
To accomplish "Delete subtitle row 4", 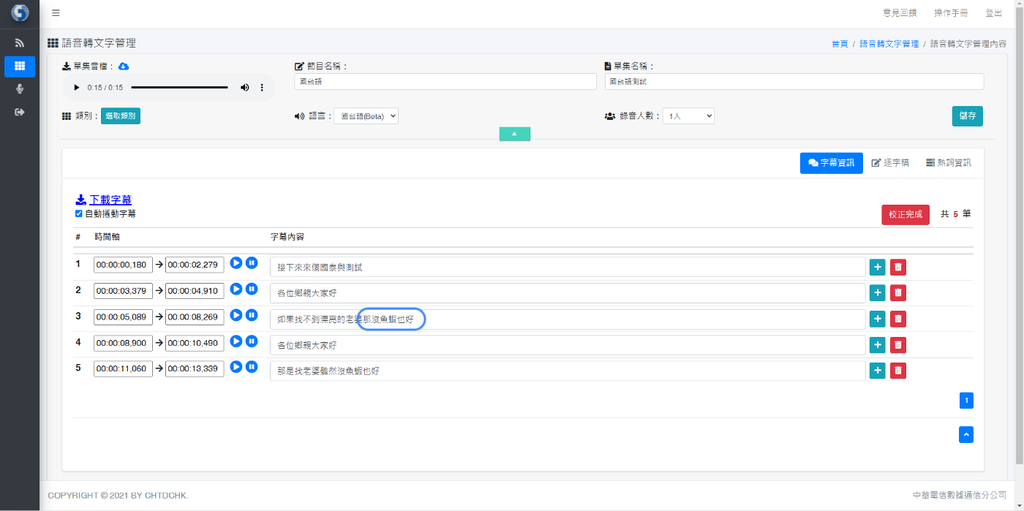I will (x=898, y=345).
